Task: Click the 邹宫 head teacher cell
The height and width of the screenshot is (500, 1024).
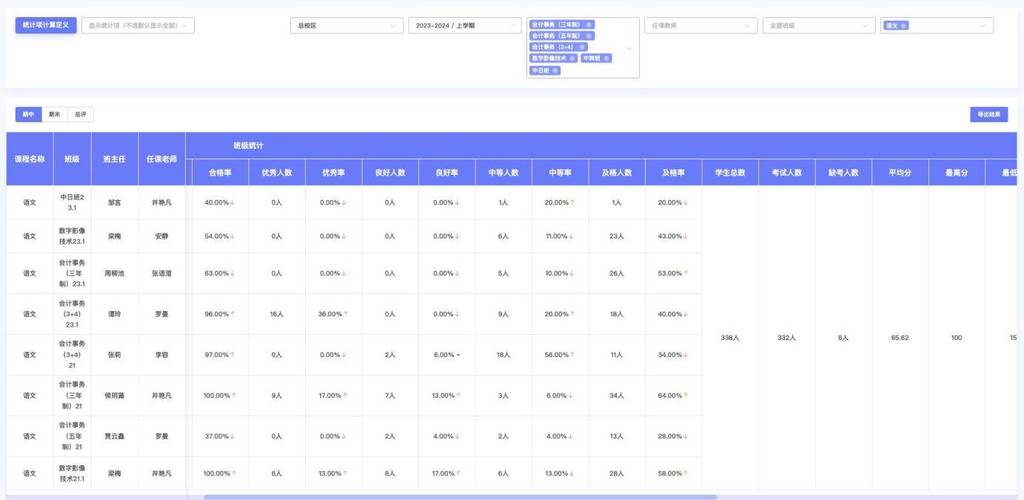Action: (x=115, y=203)
